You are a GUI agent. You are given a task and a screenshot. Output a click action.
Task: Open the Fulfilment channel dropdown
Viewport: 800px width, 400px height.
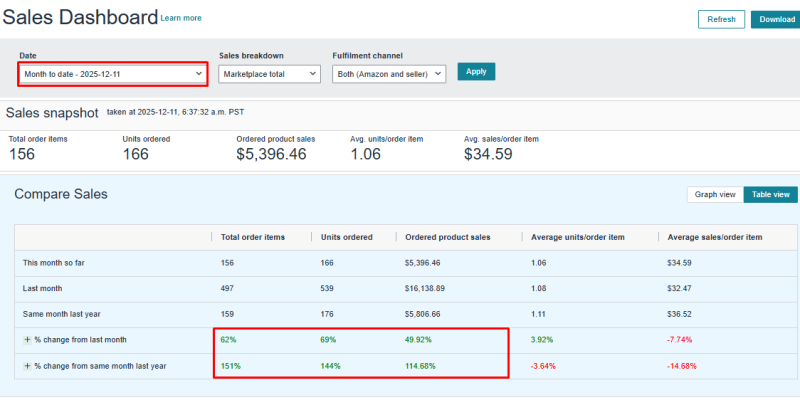click(388, 73)
